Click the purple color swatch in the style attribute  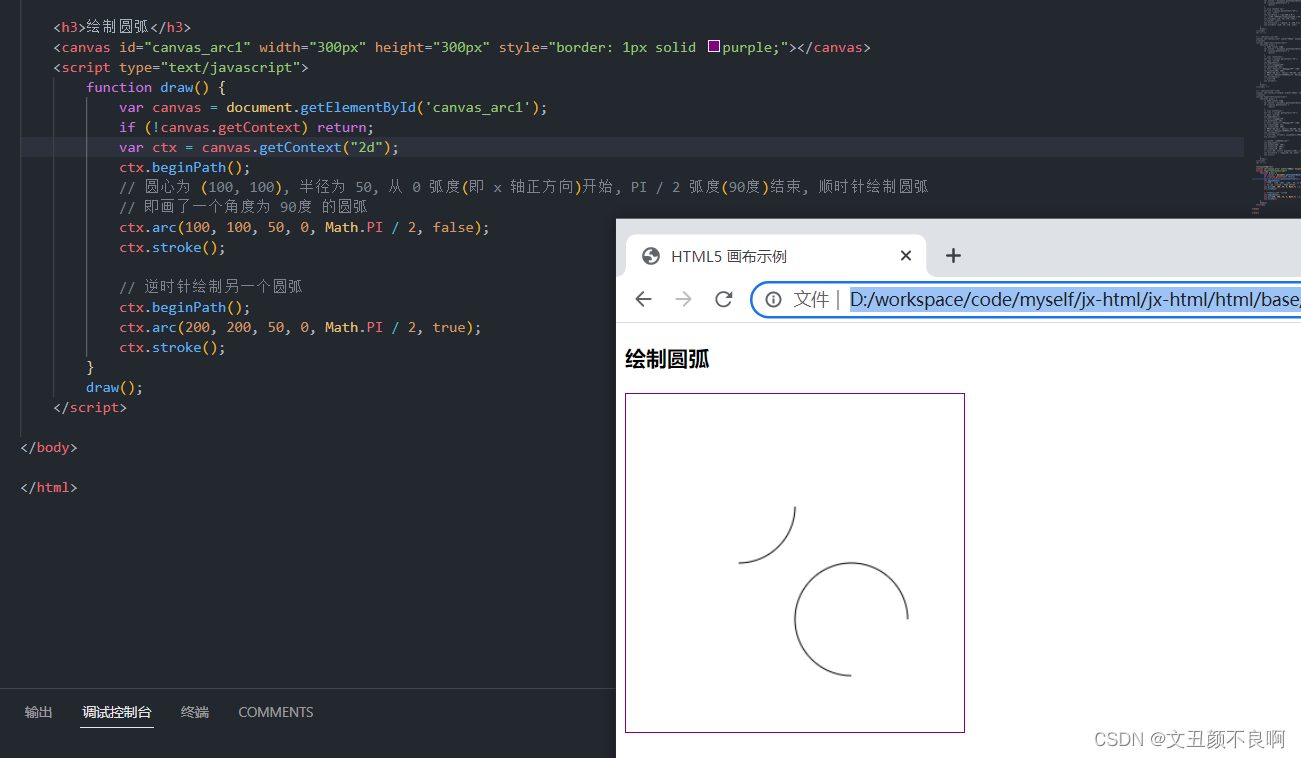point(713,46)
